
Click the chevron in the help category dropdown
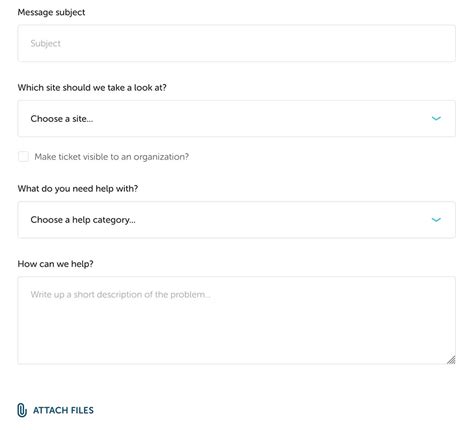(436, 220)
